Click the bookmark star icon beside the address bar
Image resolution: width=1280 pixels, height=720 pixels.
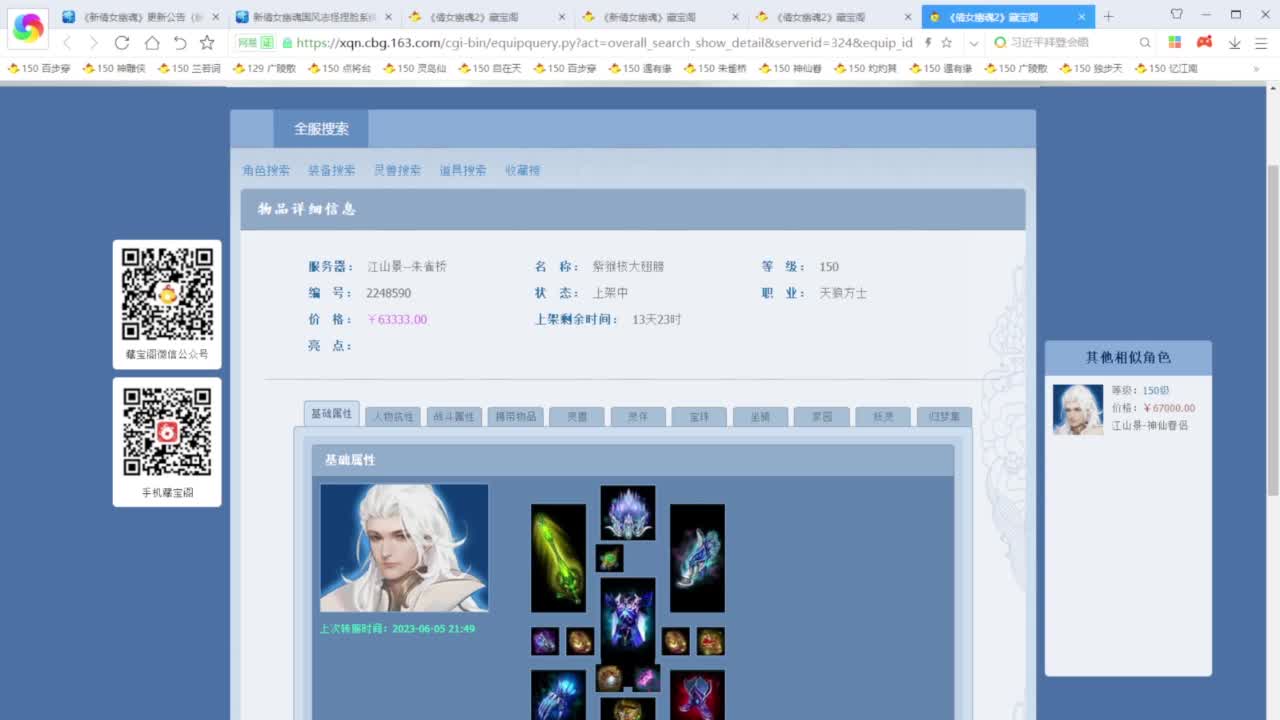tap(947, 42)
